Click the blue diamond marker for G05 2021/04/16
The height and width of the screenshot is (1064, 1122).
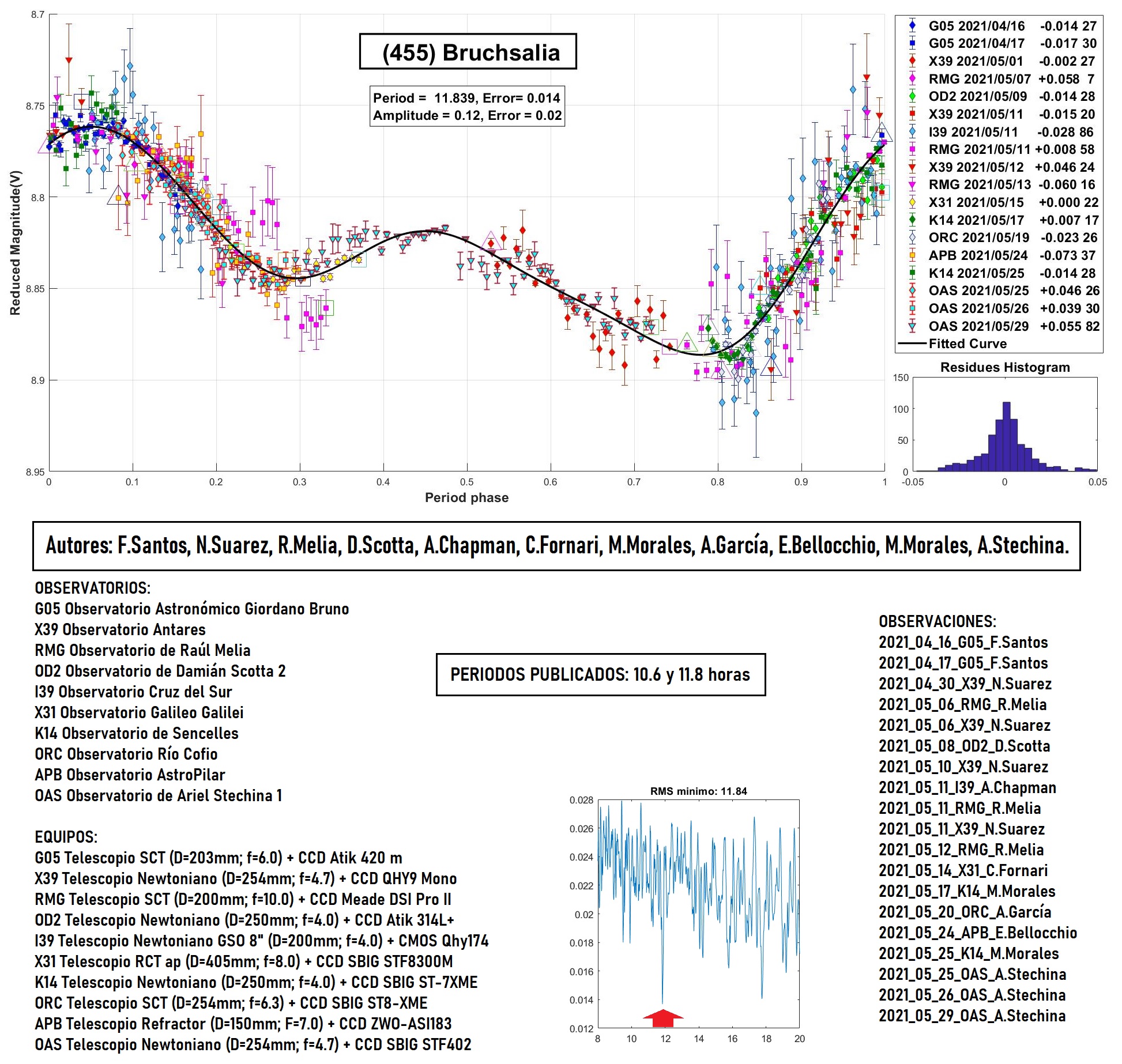tap(912, 25)
